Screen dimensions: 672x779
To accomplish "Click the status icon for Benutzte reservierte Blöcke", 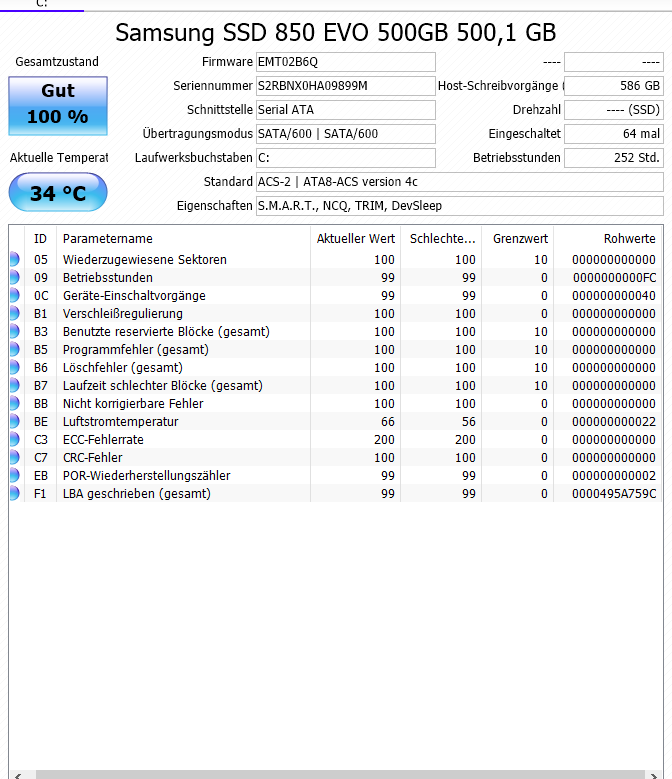I will pyautogui.click(x=14, y=331).
